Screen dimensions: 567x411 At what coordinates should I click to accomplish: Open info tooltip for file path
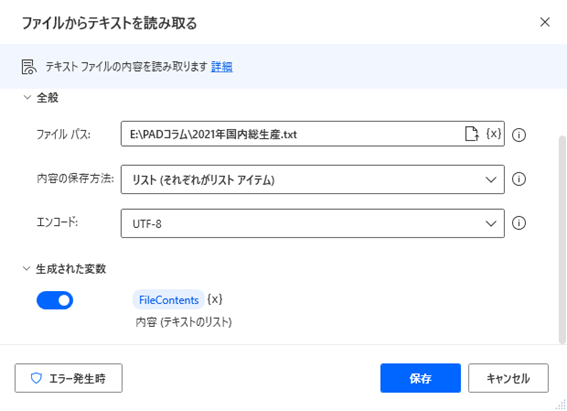click(519, 135)
